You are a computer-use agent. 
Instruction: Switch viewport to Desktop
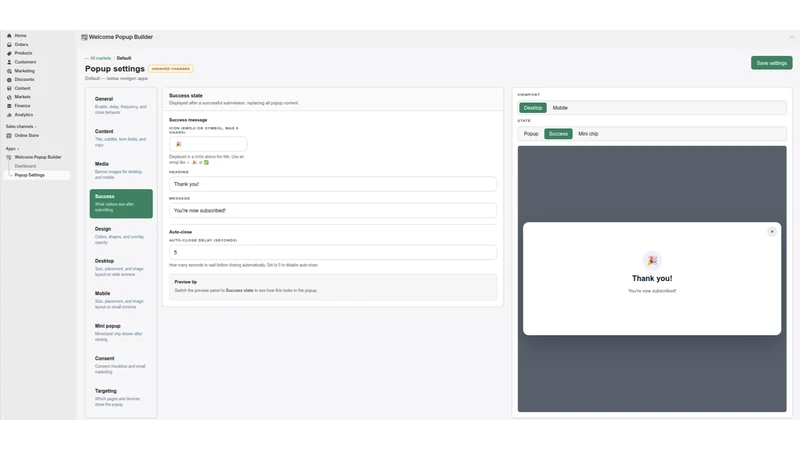(x=533, y=108)
